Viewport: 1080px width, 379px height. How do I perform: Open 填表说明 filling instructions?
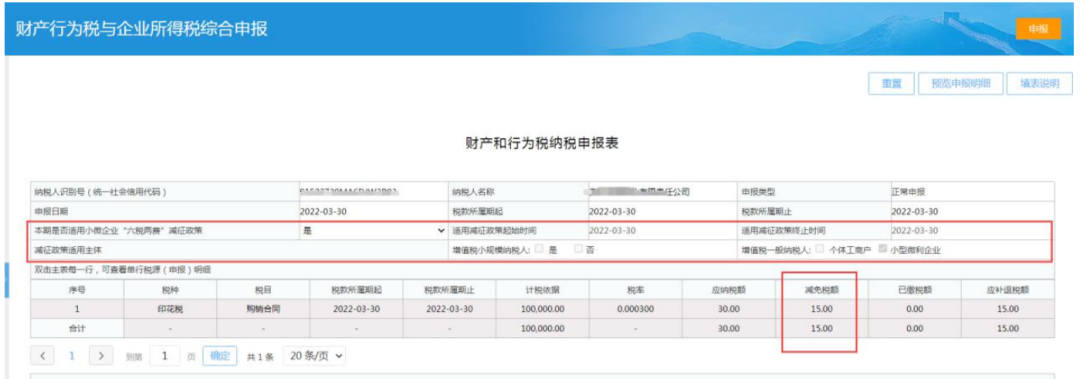1039,83
